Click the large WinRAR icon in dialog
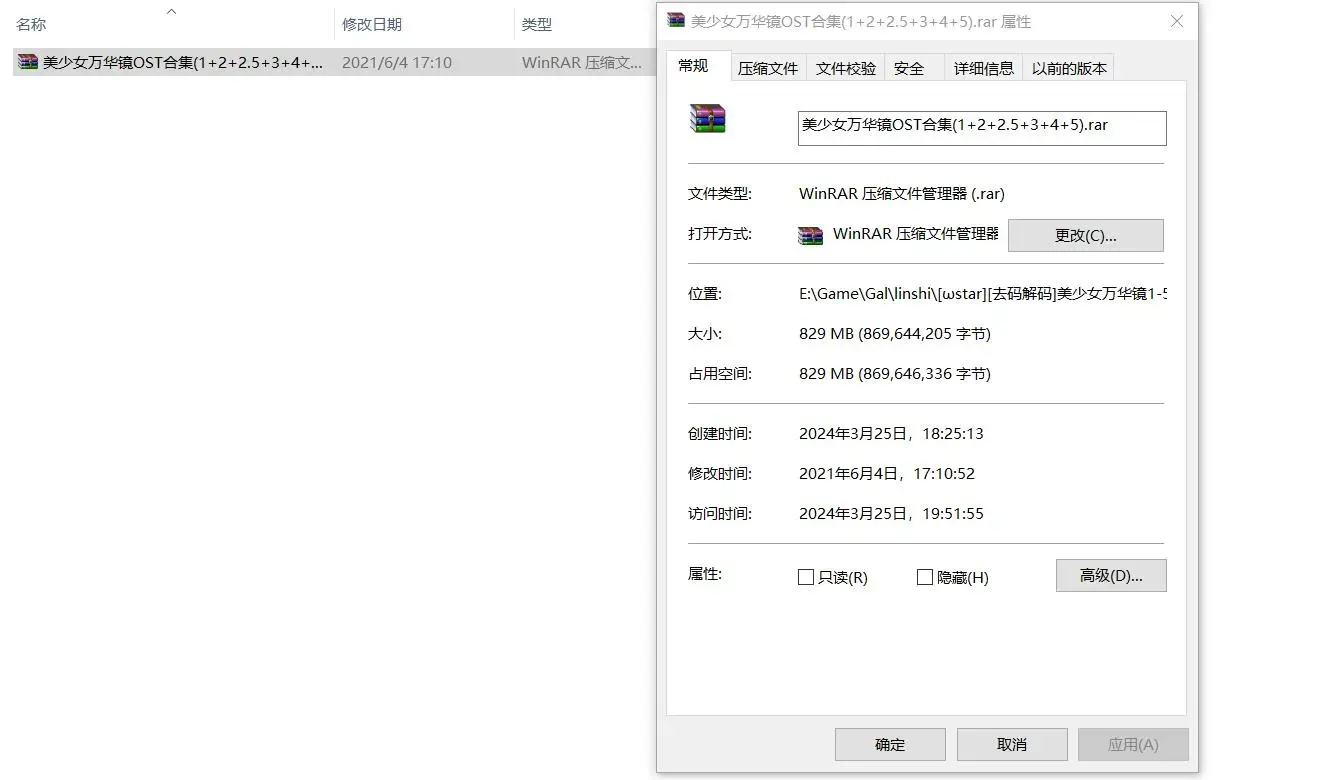The width and height of the screenshot is (1334, 780). [708, 118]
